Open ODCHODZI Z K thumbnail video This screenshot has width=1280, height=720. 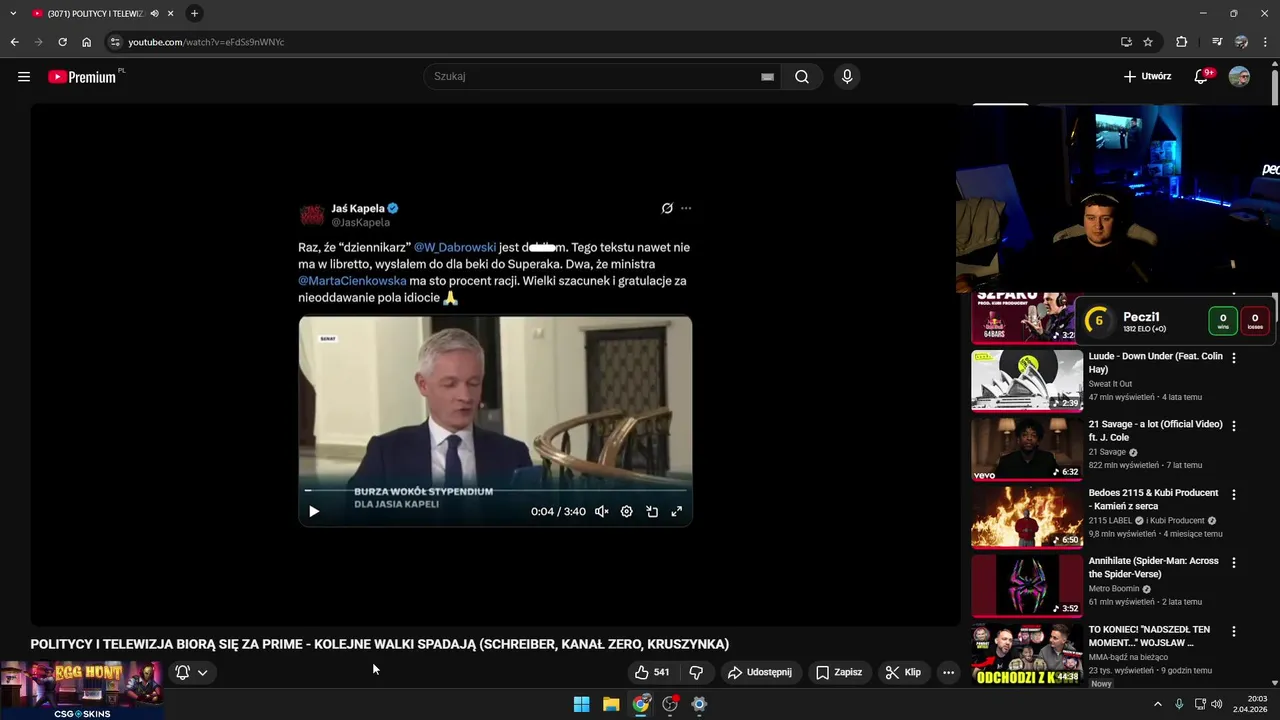pyautogui.click(x=1027, y=653)
